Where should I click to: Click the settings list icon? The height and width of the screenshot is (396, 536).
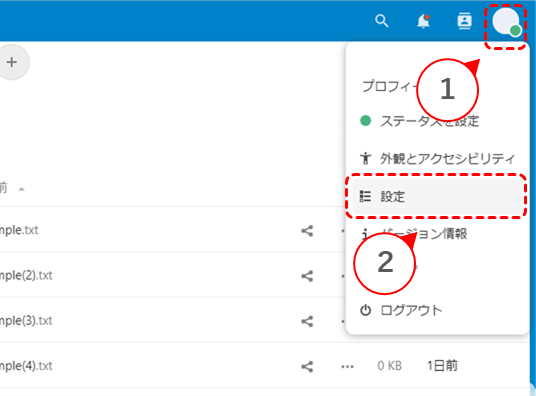[x=365, y=196]
